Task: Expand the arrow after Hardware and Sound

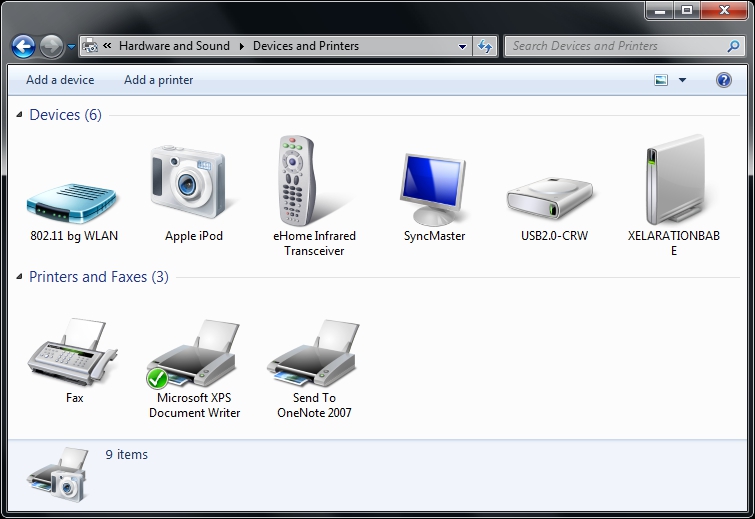Action: point(242,46)
